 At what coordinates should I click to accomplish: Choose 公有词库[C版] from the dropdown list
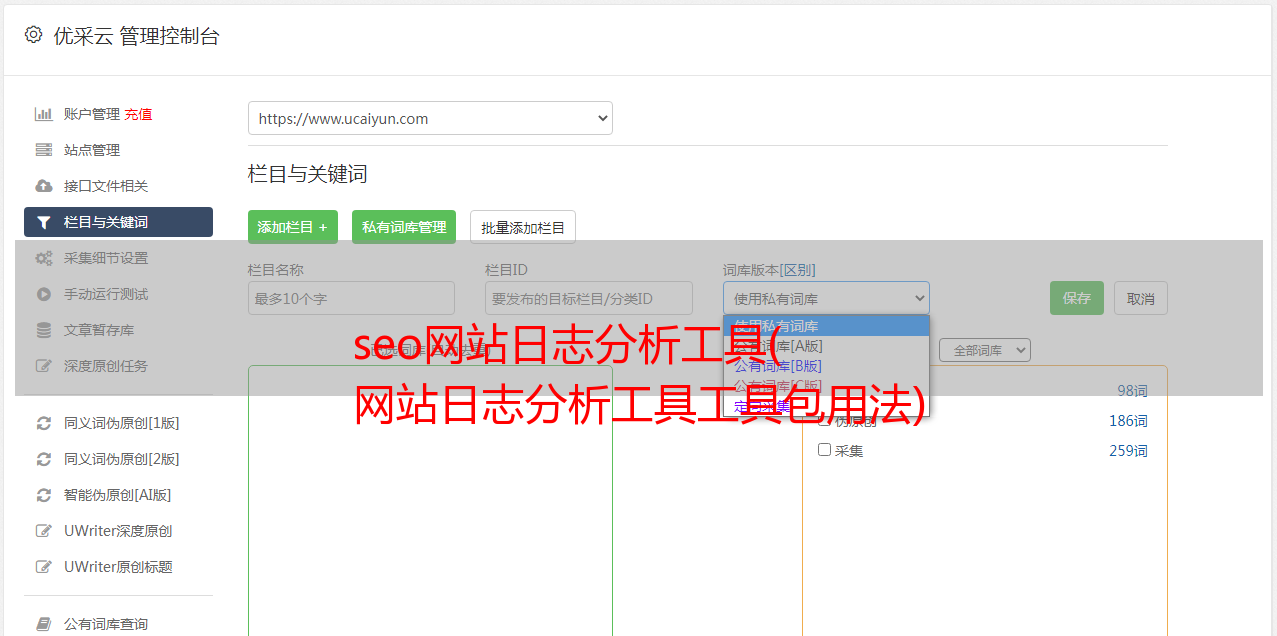827,386
